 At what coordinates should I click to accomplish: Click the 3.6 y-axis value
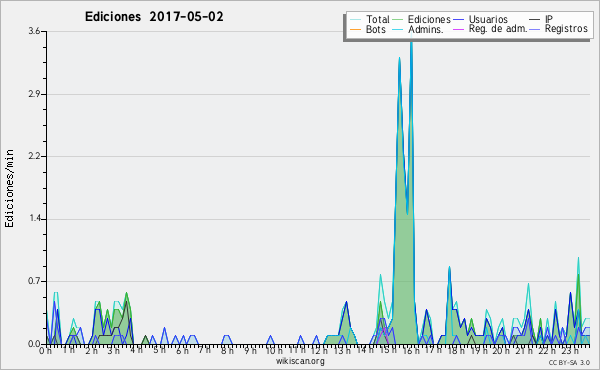[x=34, y=31]
